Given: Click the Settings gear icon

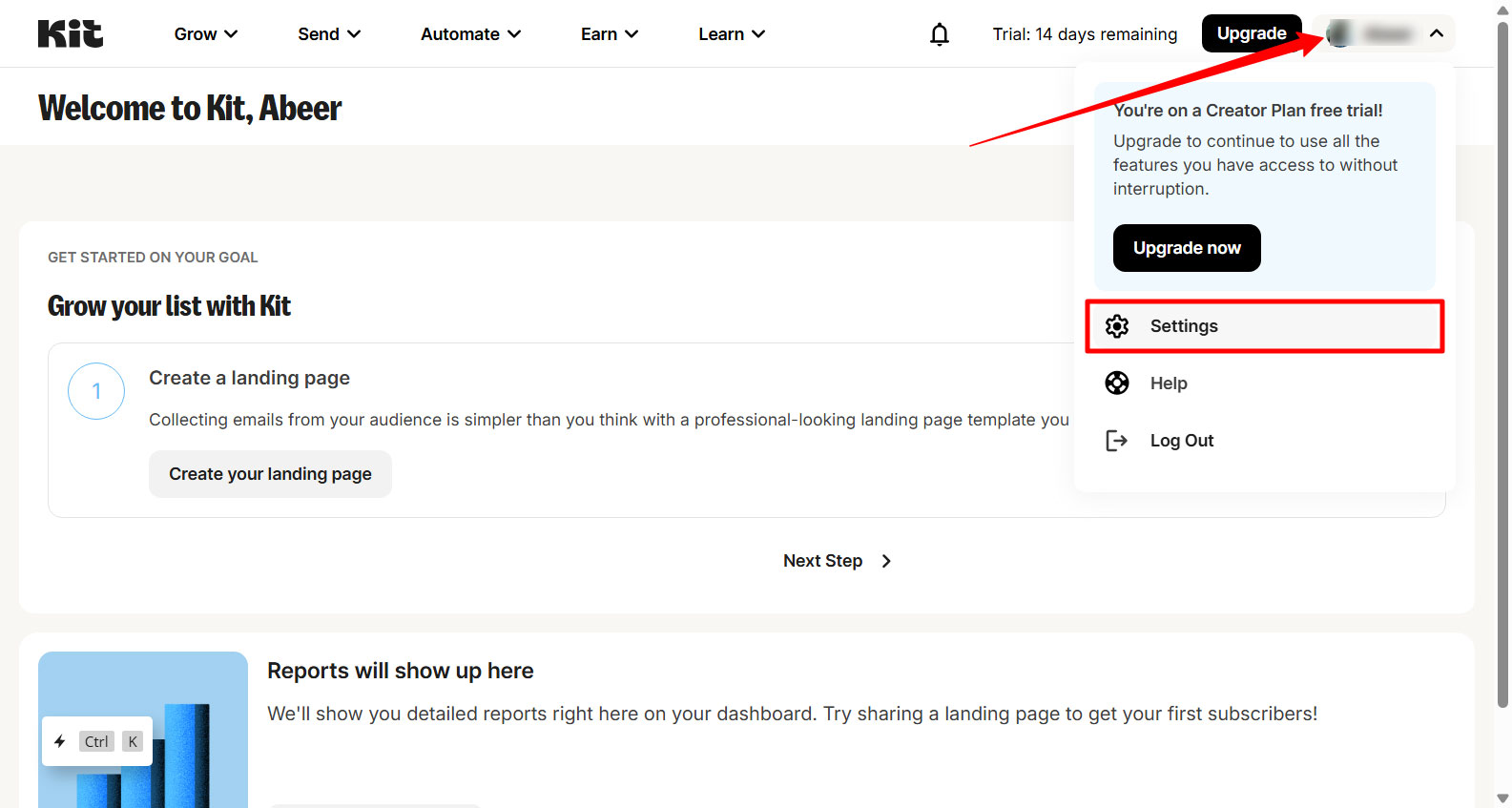Looking at the screenshot, I should click(1117, 326).
